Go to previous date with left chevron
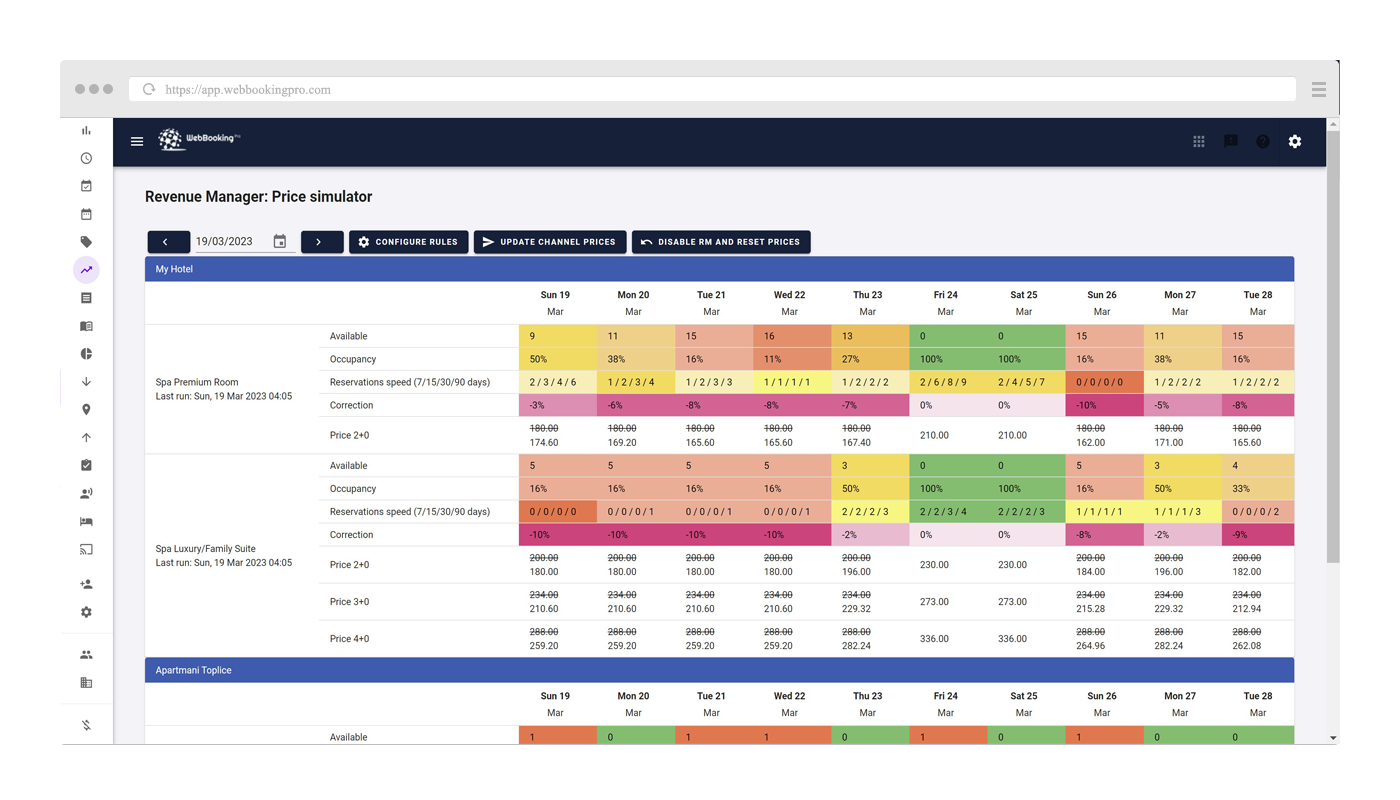1400x800 pixels. 168,242
